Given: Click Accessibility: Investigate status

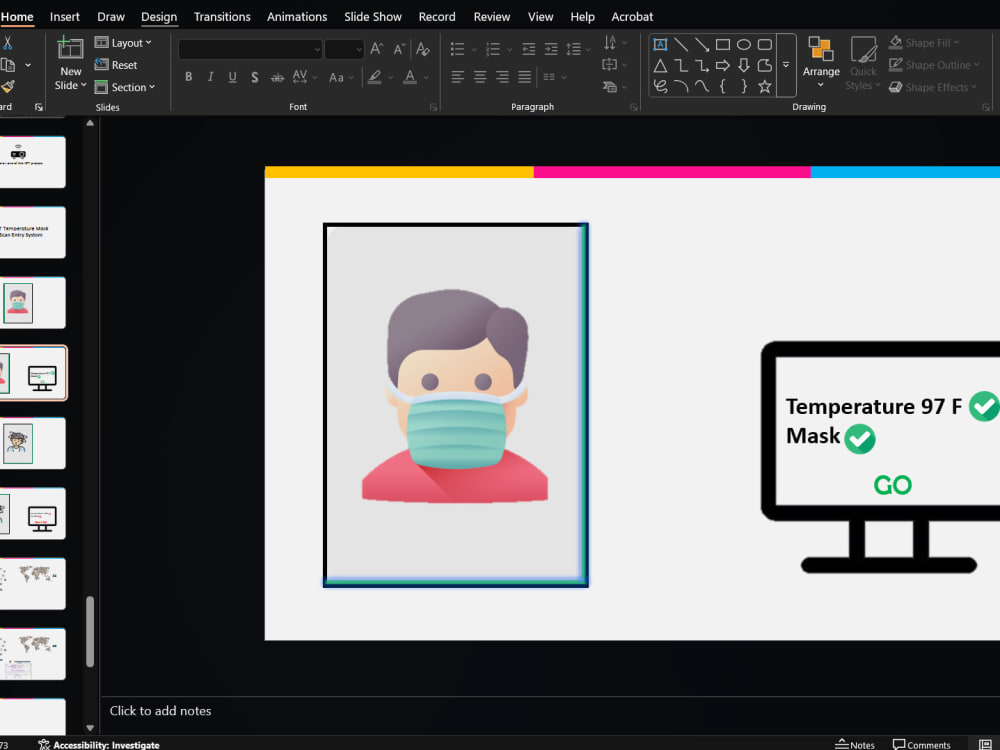Looking at the screenshot, I should [x=99, y=744].
